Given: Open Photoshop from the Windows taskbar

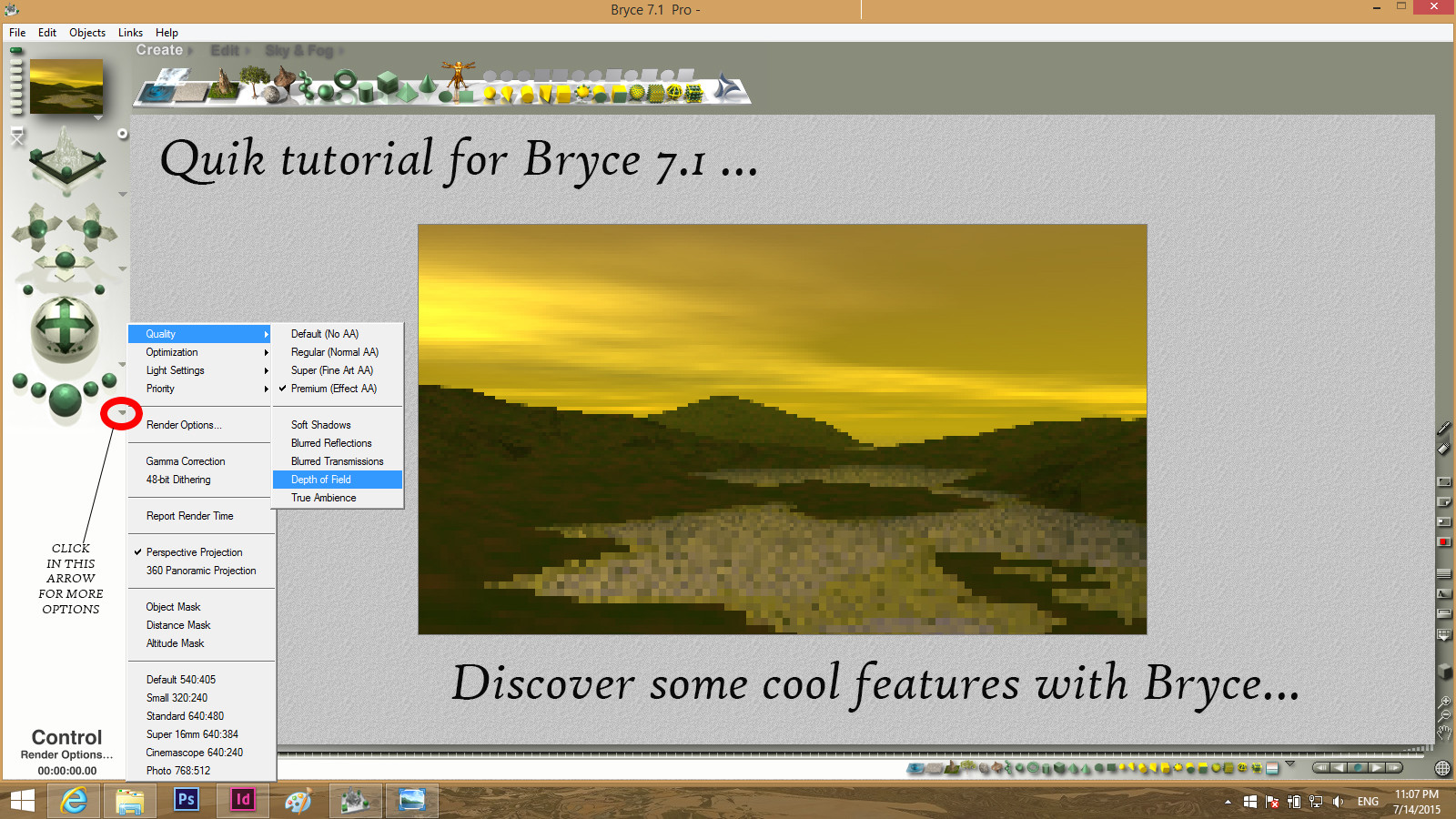Looking at the screenshot, I should (186, 800).
